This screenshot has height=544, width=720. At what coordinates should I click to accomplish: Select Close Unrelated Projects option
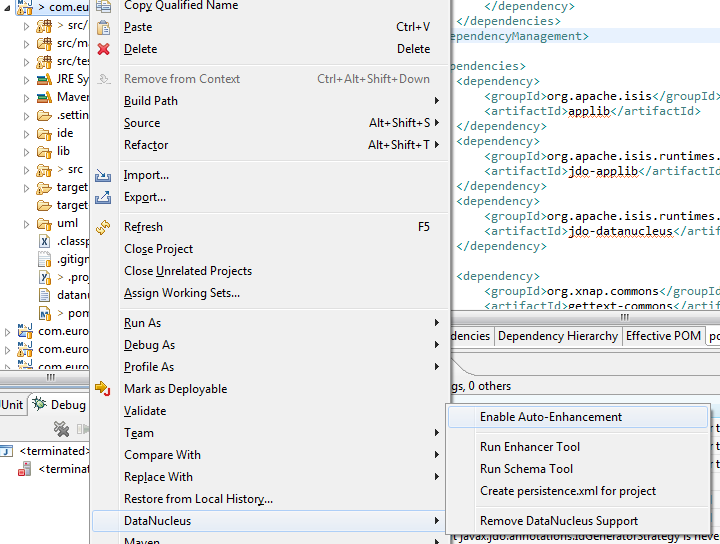point(187,271)
